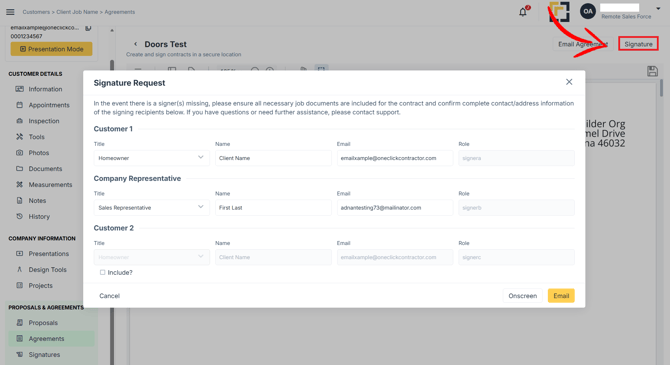Select Proposals in sidebar
This screenshot has height=365, width=670.
point(43,323)
